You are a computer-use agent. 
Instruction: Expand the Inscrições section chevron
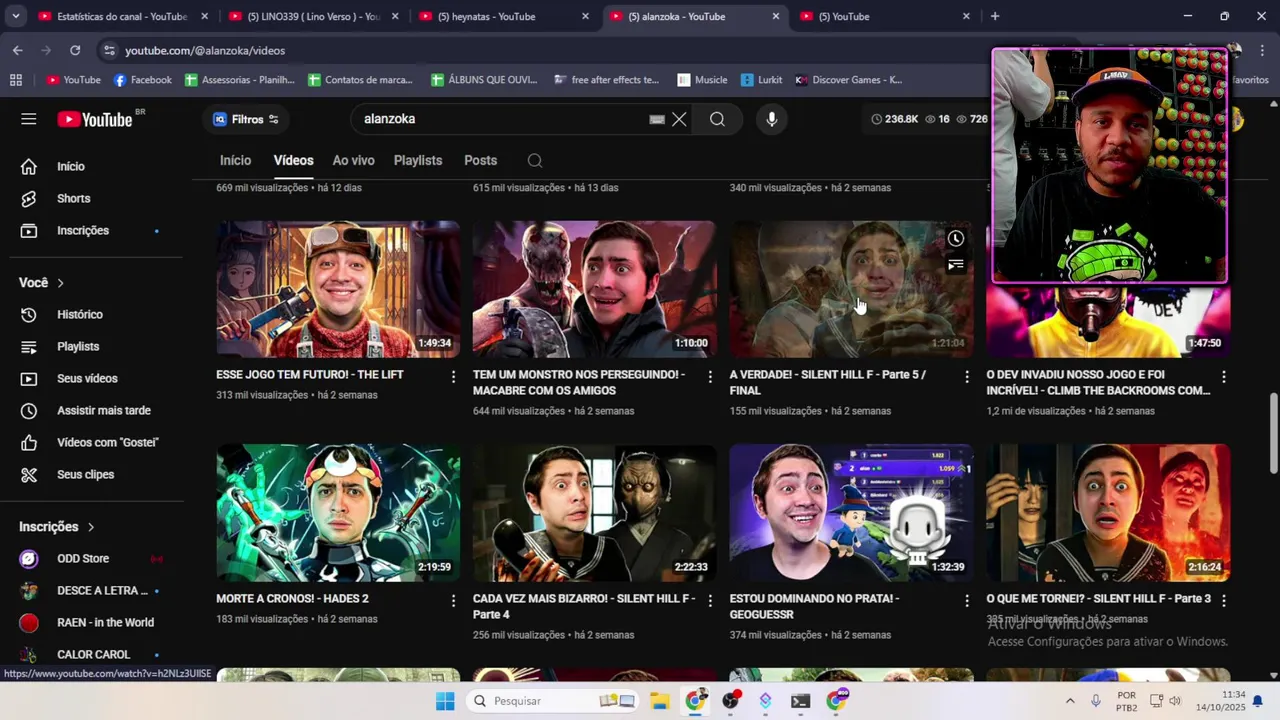[x=91, y=527]
